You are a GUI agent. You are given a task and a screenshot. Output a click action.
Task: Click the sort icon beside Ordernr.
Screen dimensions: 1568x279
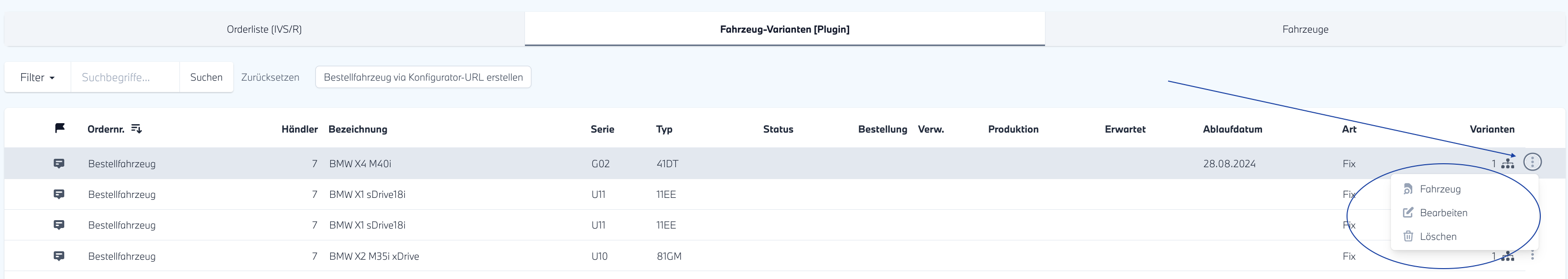(136, 129)
